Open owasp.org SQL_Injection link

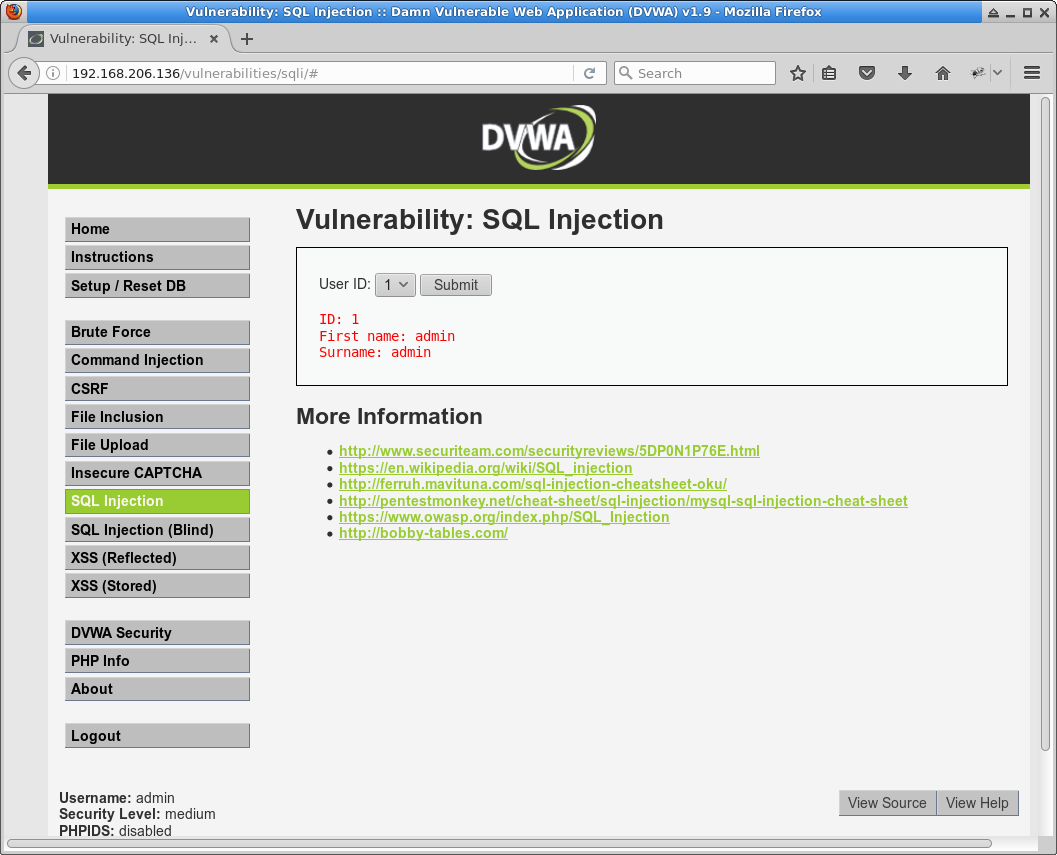tap(504, 517)
